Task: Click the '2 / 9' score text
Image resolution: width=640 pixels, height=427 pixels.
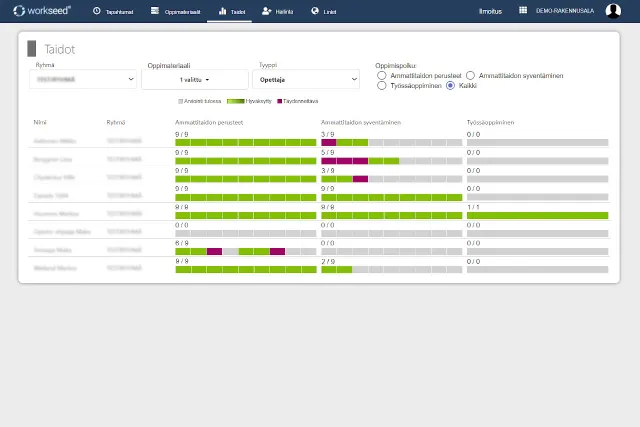Action: pyautogui.click(x=327, y=262)
